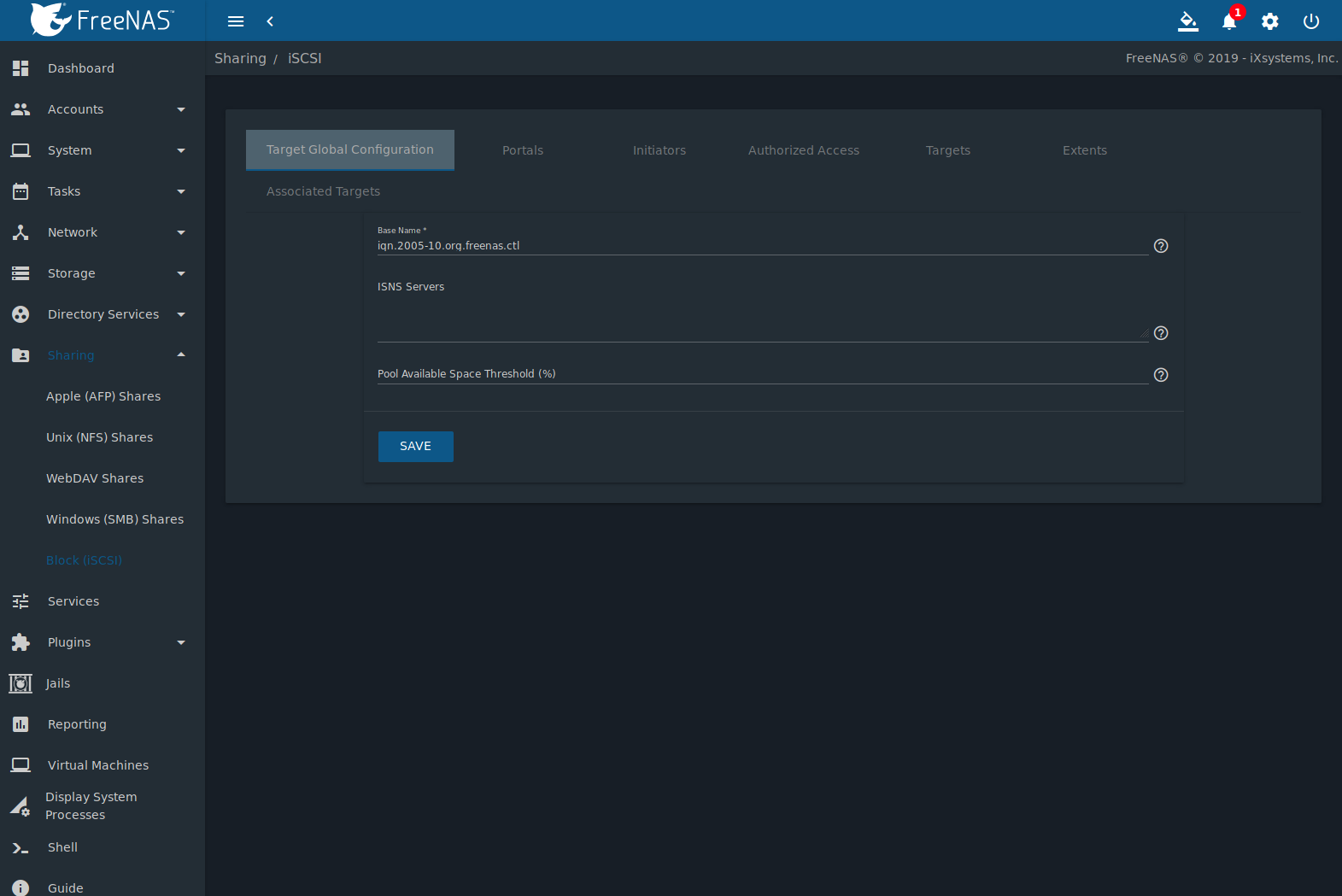Switch to the Initiators tab
1342x896 pixels.
659,150
